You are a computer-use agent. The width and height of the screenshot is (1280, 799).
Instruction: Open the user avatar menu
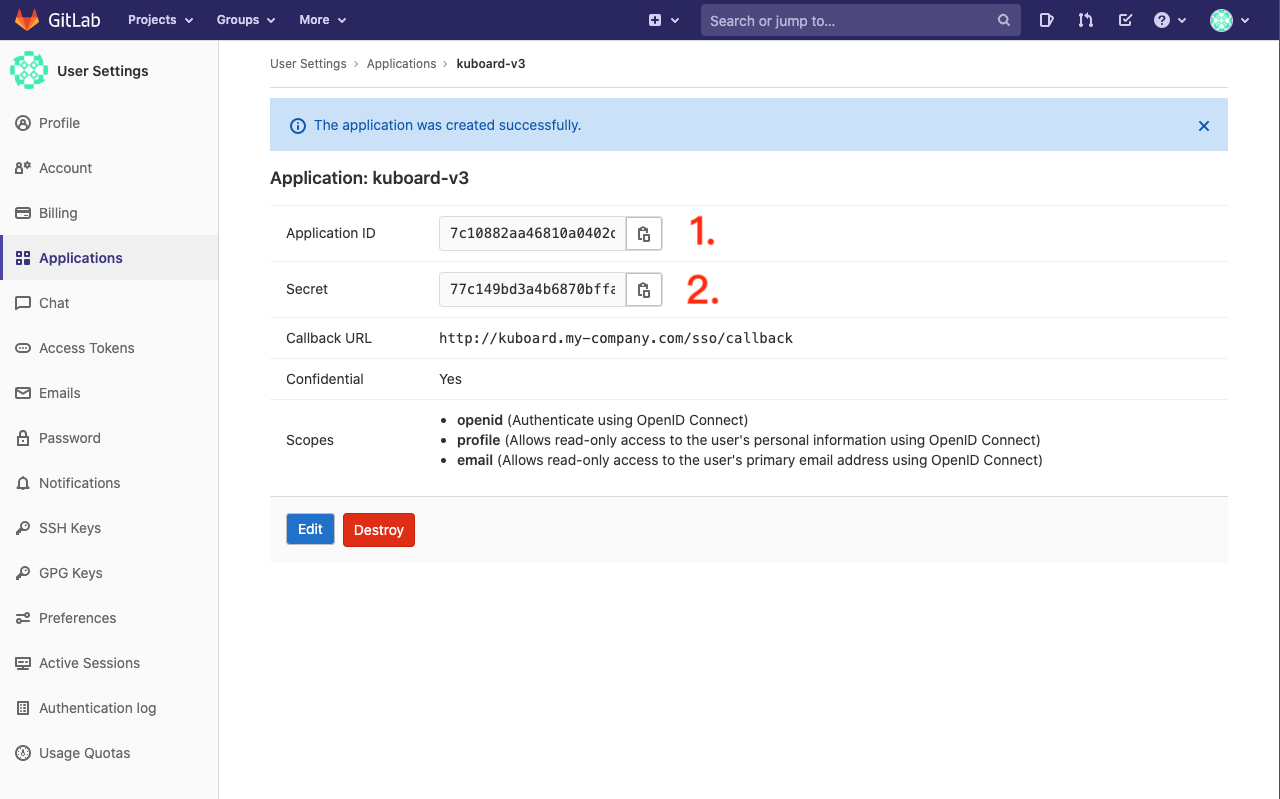1229,20
